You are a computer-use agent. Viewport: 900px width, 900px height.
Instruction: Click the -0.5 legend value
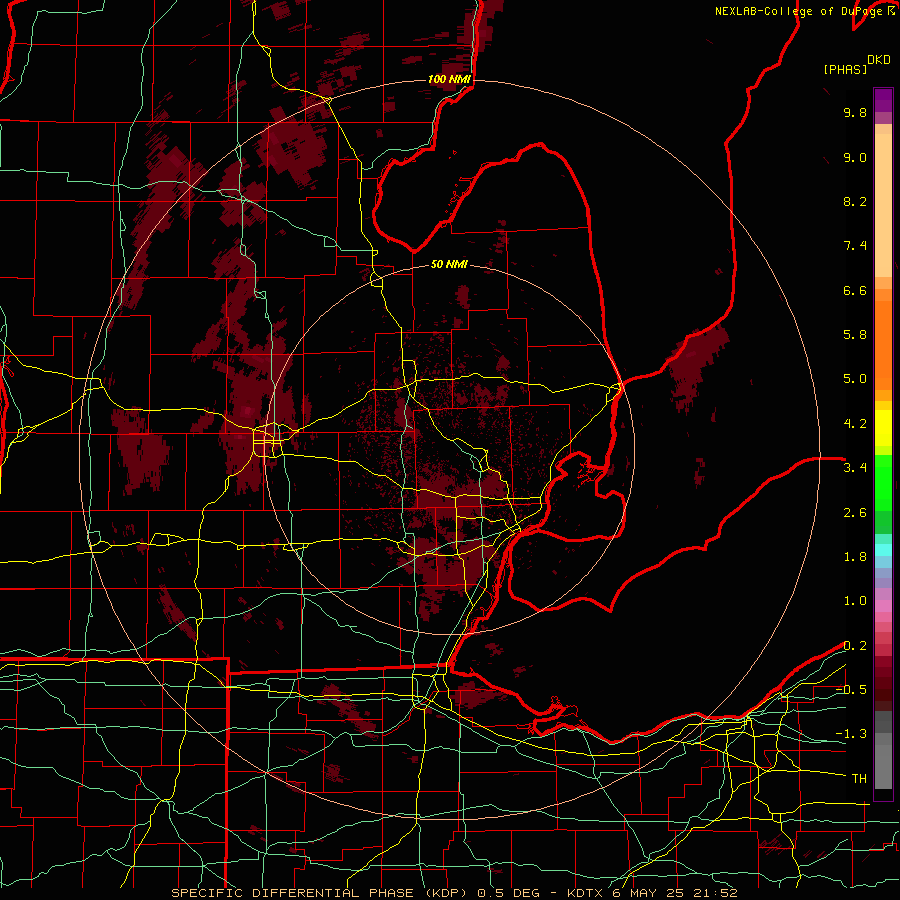pos(851,690)
